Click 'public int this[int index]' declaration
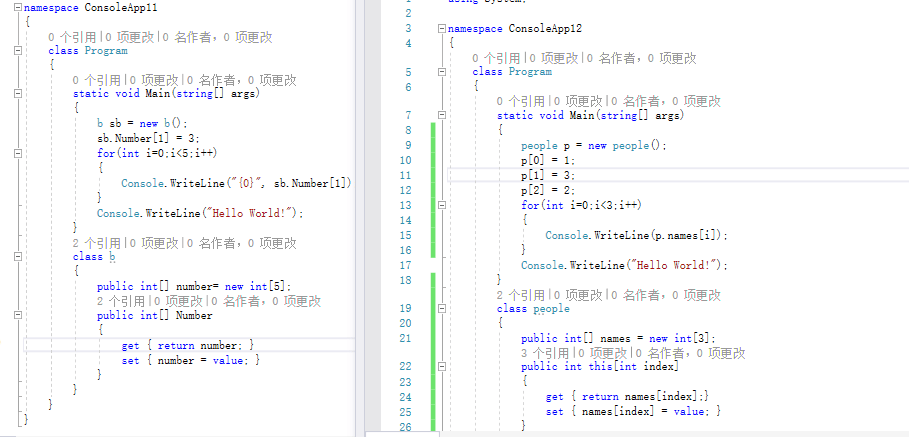This screenshot has width=909, height=437. (x=600, y=367)
